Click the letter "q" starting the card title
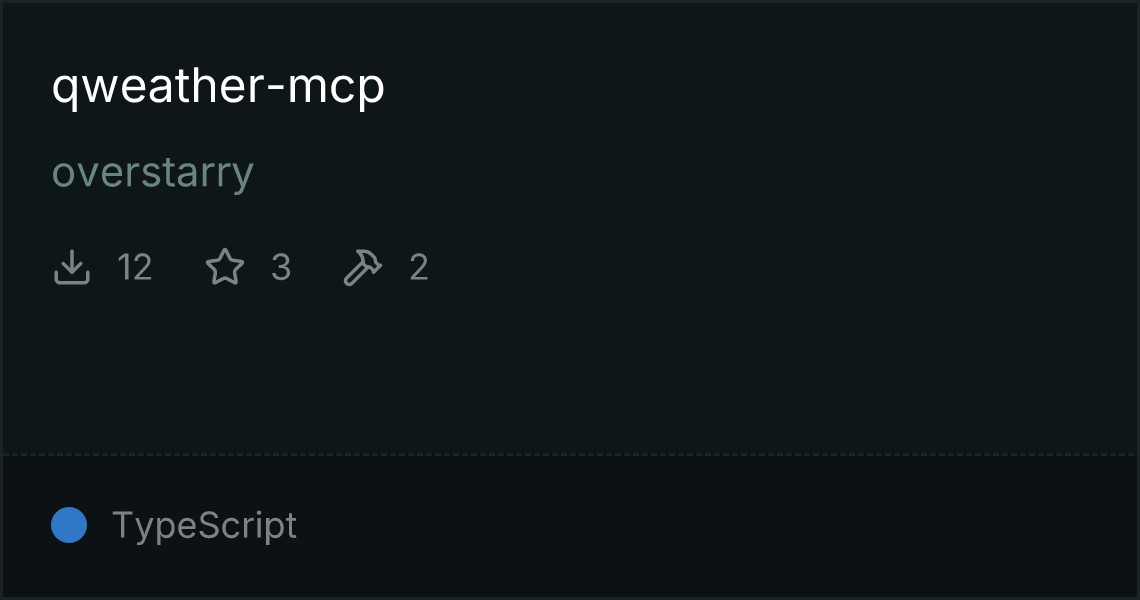Screen dimensions: 1140x600 pyautogui.click(x=63, y=91)
